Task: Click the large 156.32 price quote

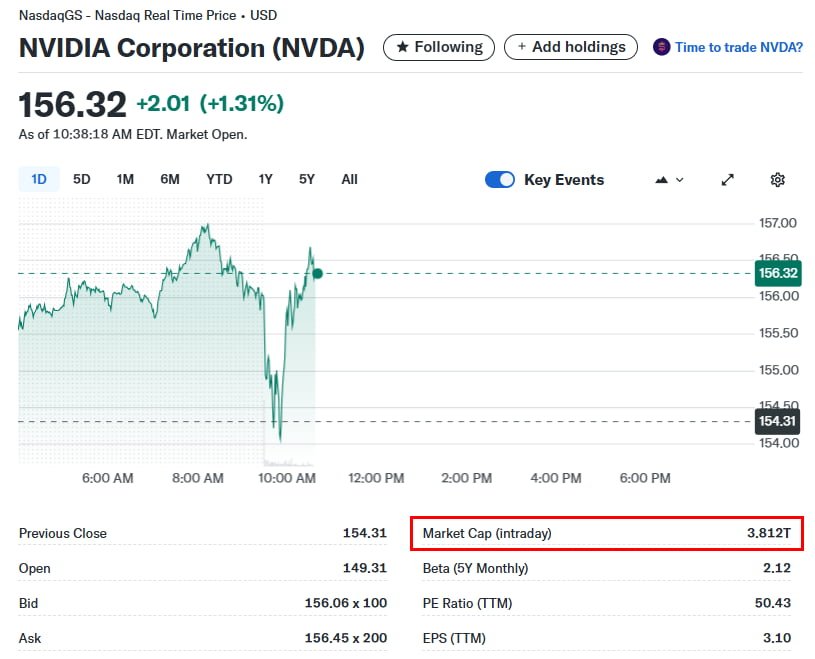Action: 72,104
